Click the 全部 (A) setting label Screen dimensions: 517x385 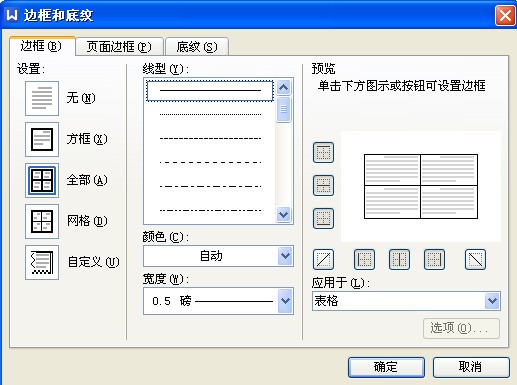[x=87, y=180]
